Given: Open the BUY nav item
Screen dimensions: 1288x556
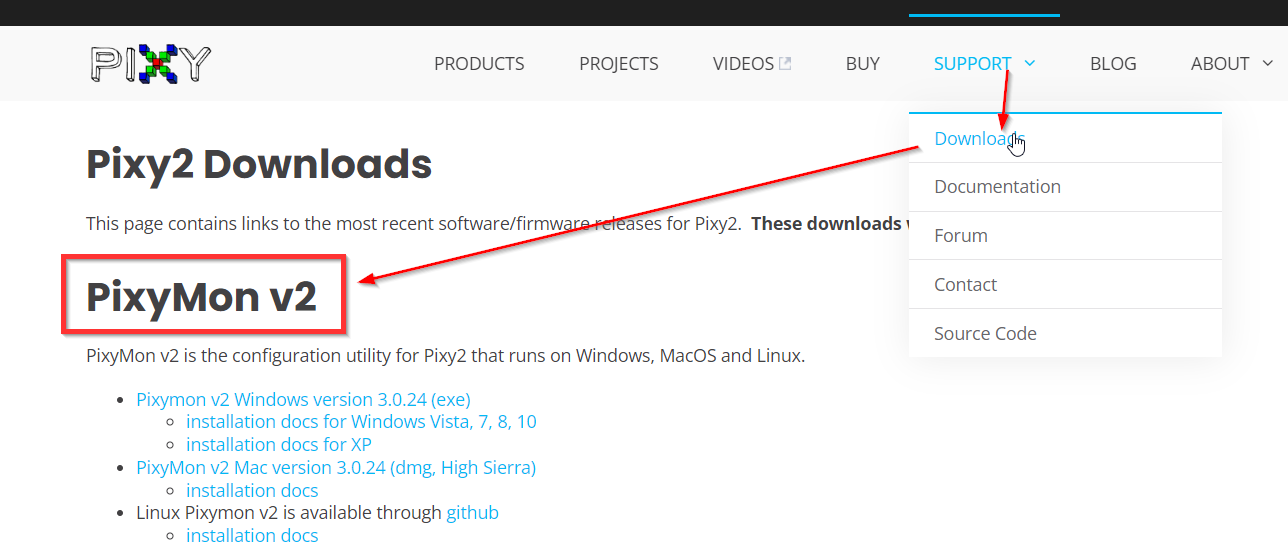Looking at the screenshot, I should click(862, 64).
